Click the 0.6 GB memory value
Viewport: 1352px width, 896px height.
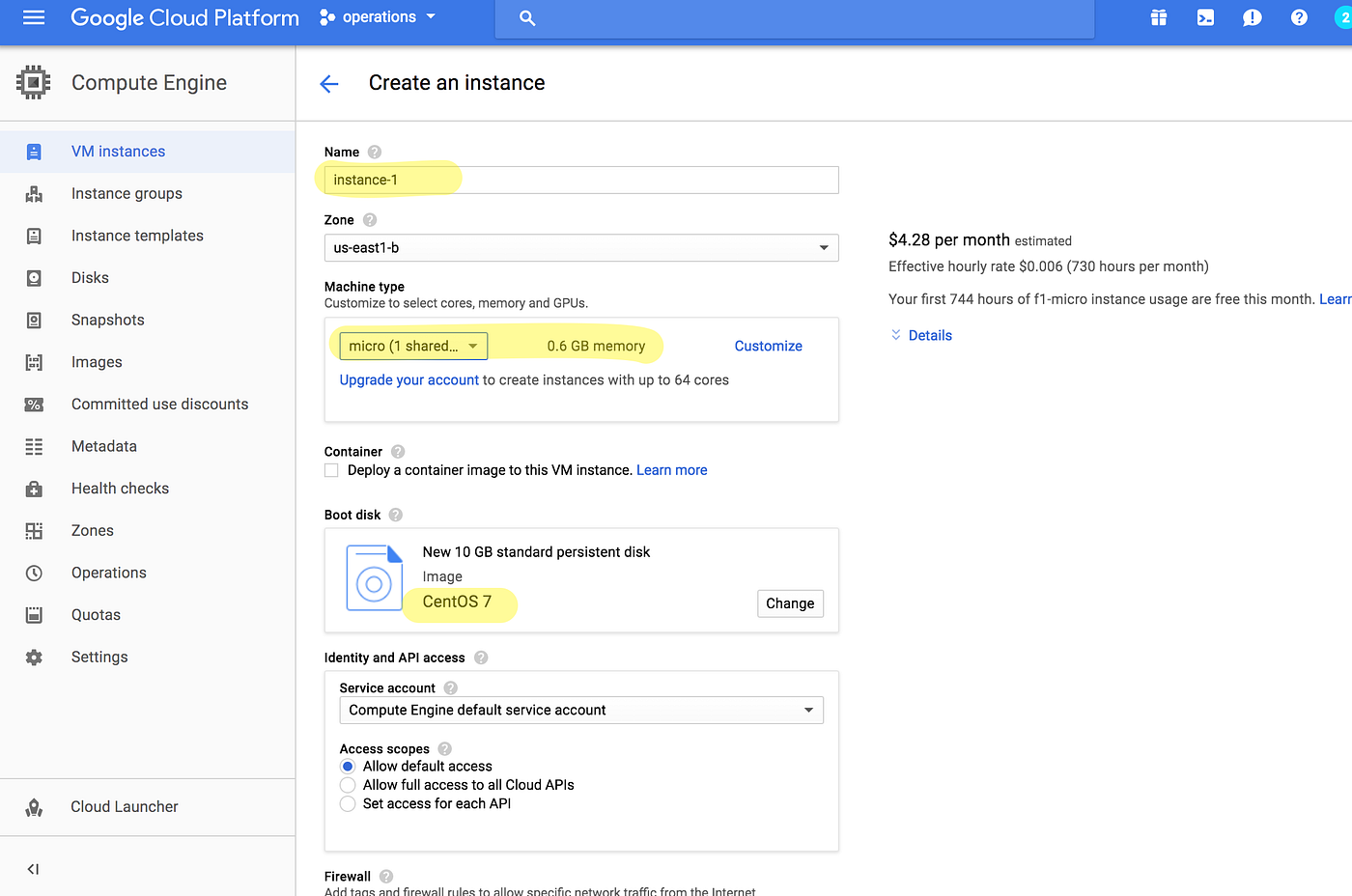pos(596,346)
